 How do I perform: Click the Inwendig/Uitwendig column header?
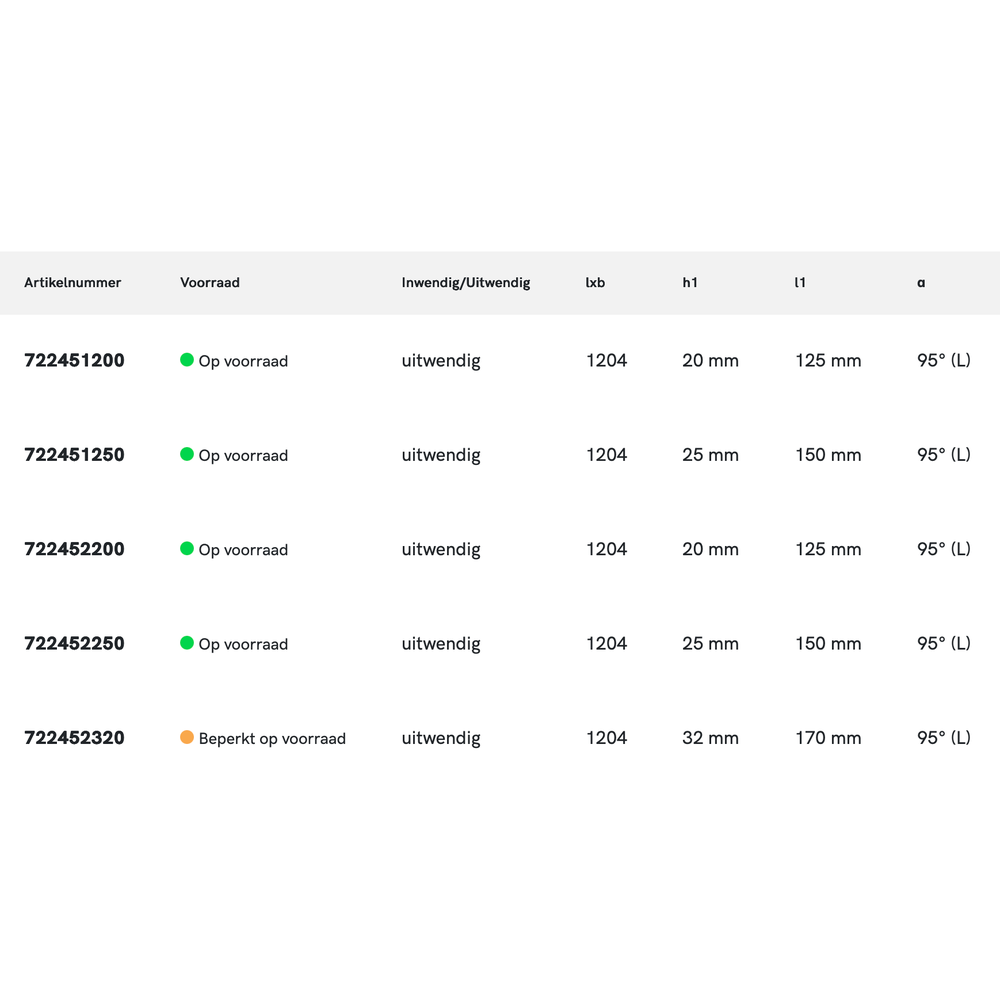pyautogui.click(x=466, y=283)
